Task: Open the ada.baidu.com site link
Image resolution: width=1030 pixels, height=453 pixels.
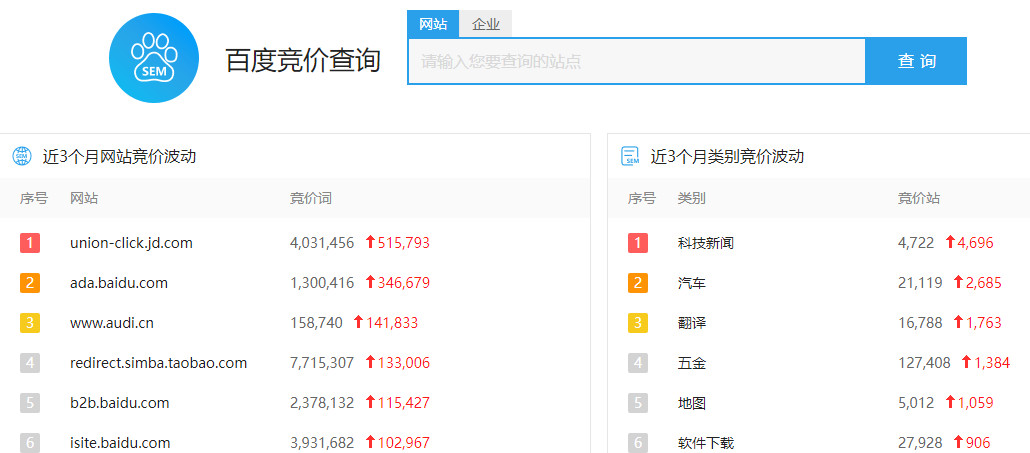Action: (119, 283)
